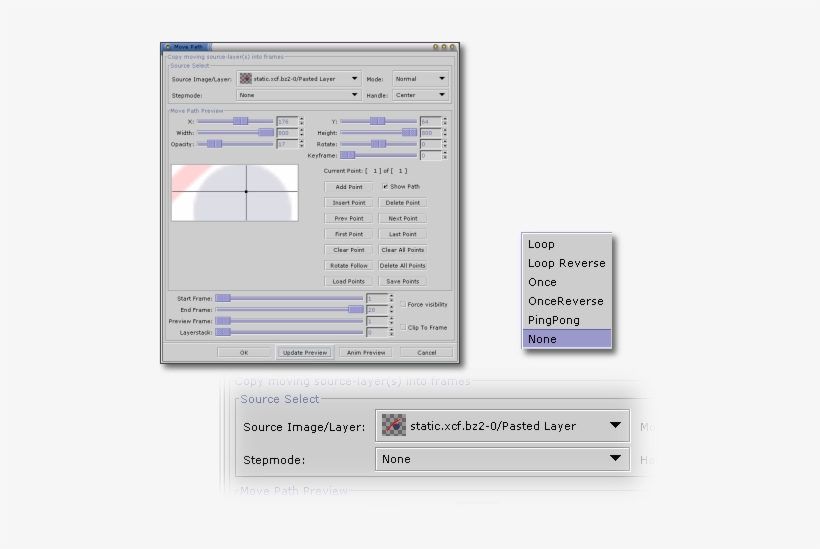The height and width of the screenshot is (549, 820).
Task: Click the Layerstack slider
Action: [x=289, y=332]
